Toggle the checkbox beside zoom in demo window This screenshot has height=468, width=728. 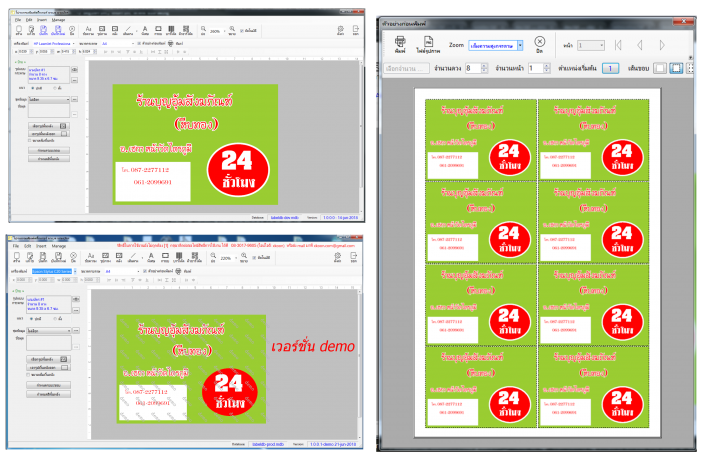(x=254, y=257)
